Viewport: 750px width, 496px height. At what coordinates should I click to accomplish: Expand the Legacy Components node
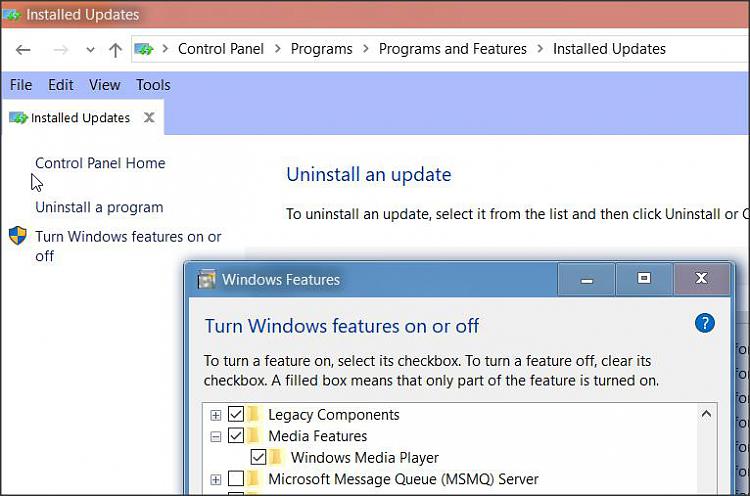[x=216, y=415]
